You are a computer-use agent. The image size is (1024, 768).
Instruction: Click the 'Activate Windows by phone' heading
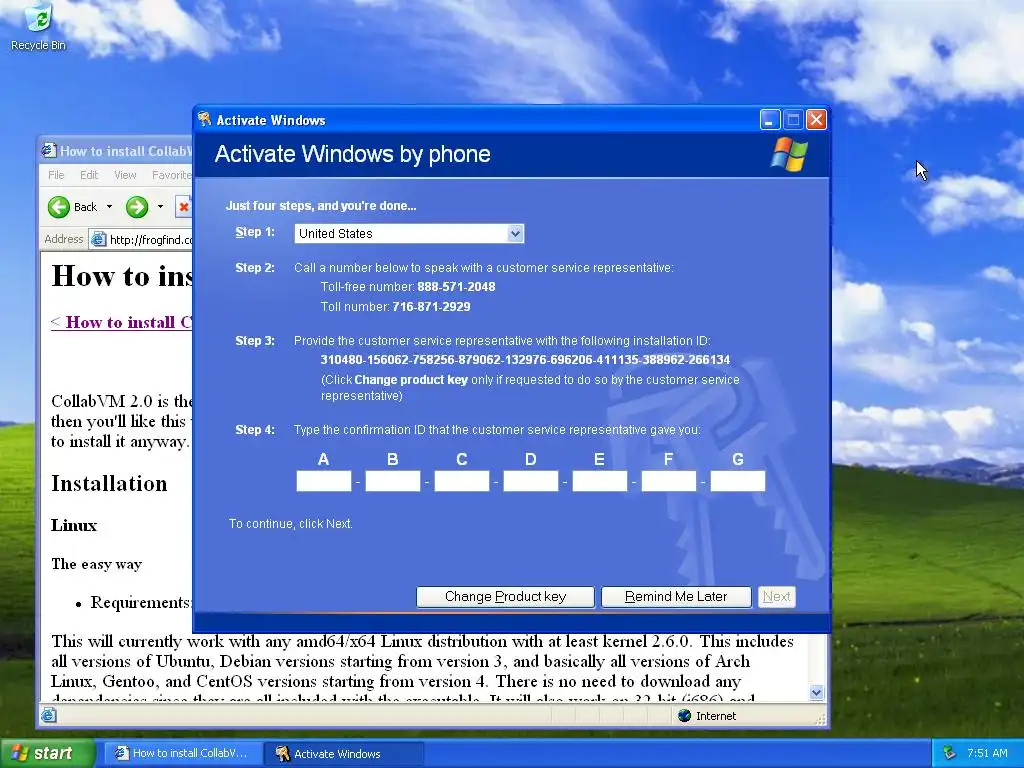[353, 154]
